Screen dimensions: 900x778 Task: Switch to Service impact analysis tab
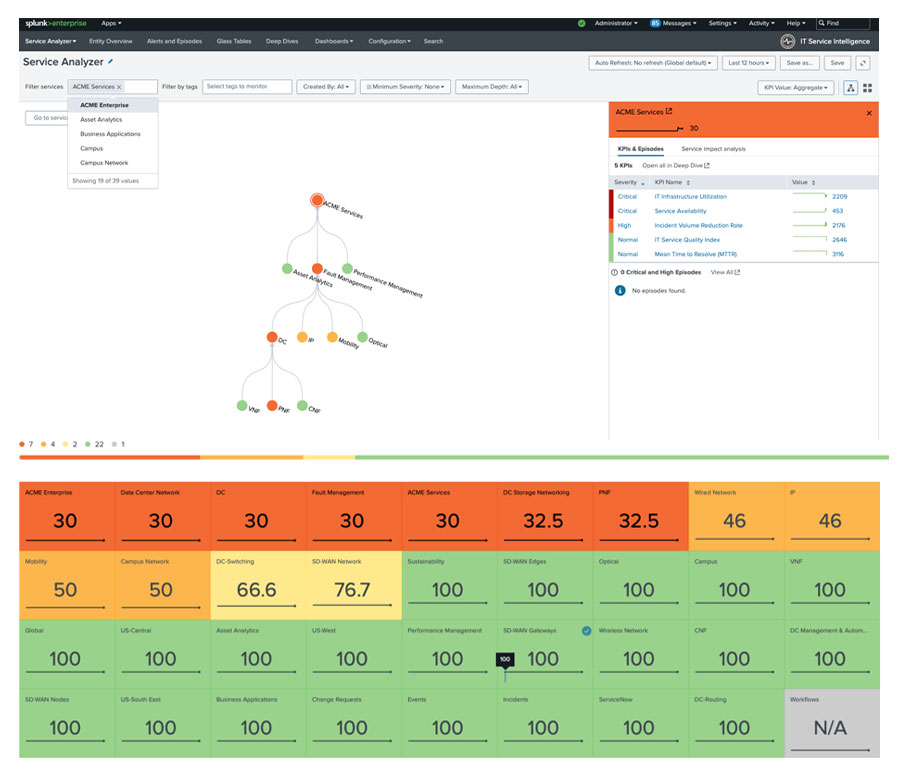tap(713, 149)
